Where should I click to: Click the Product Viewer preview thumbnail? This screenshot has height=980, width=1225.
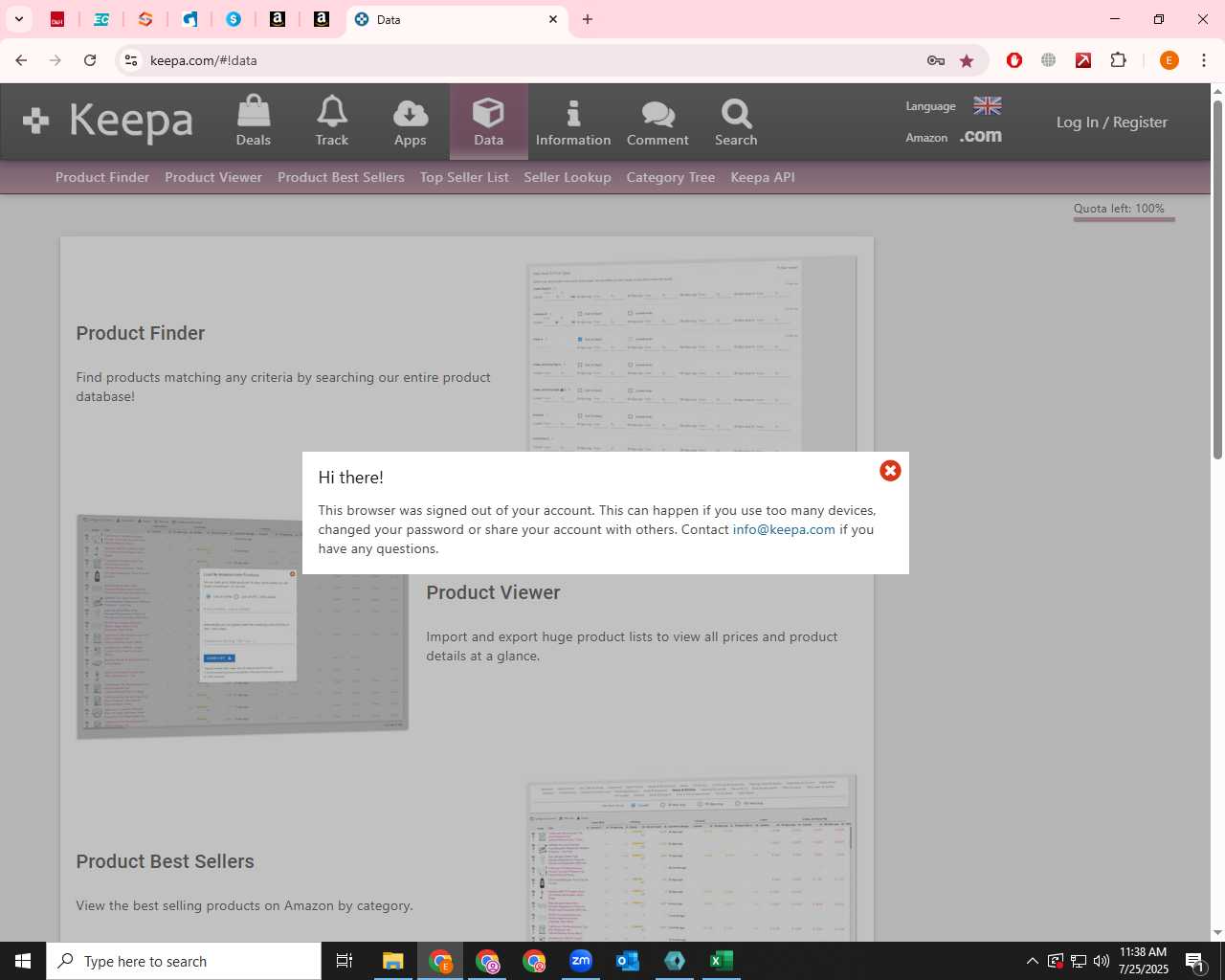click(242, 627)
